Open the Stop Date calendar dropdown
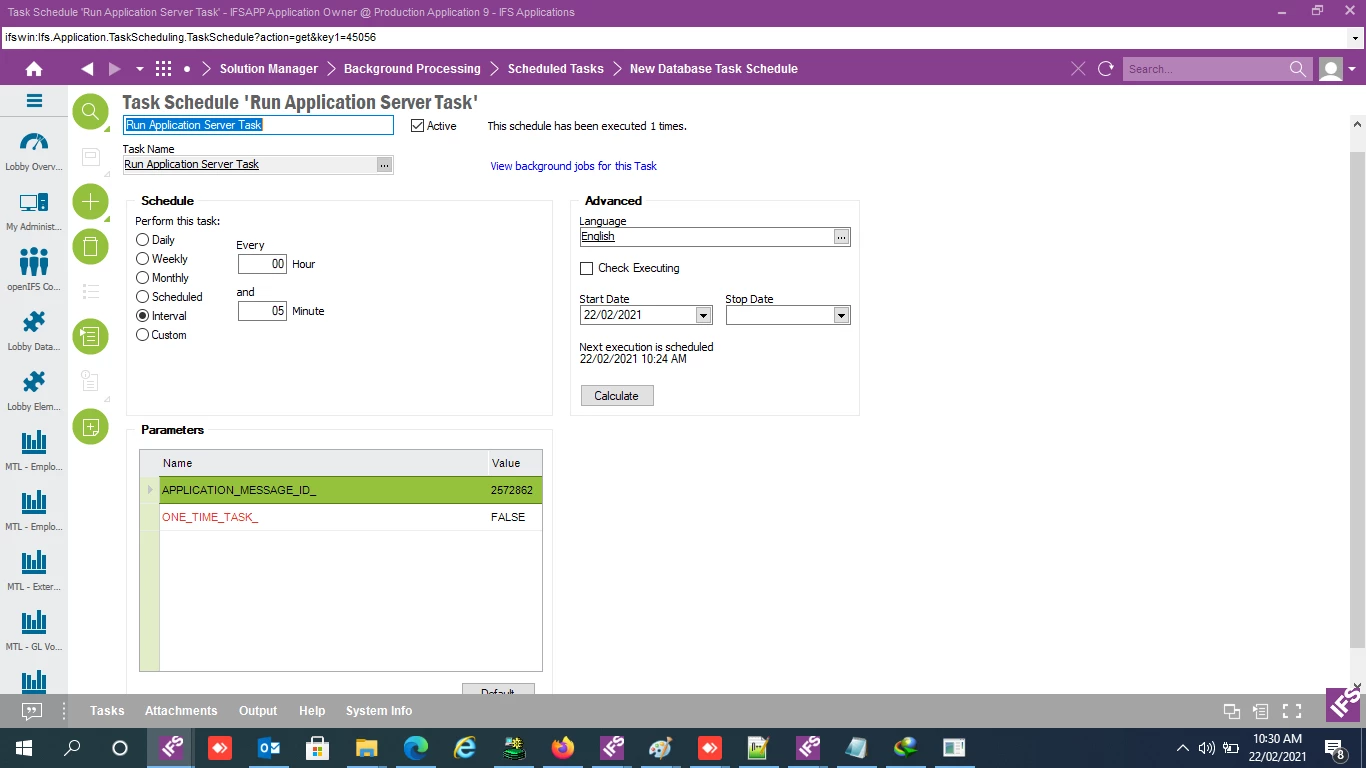Image resolution: width=1366 pixels, height=768 pixels. 842,315
